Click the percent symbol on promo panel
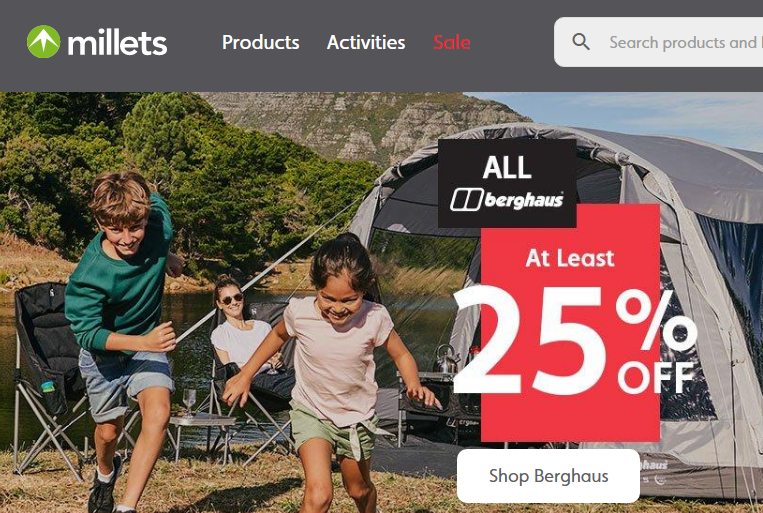Screen dimensions: 763x513 (x=656, y=320)
